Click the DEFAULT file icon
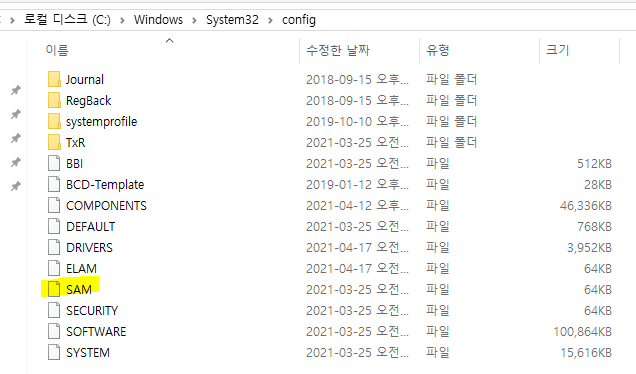The image size is (636, 374). pyautogui.click(x=54, y=226)
